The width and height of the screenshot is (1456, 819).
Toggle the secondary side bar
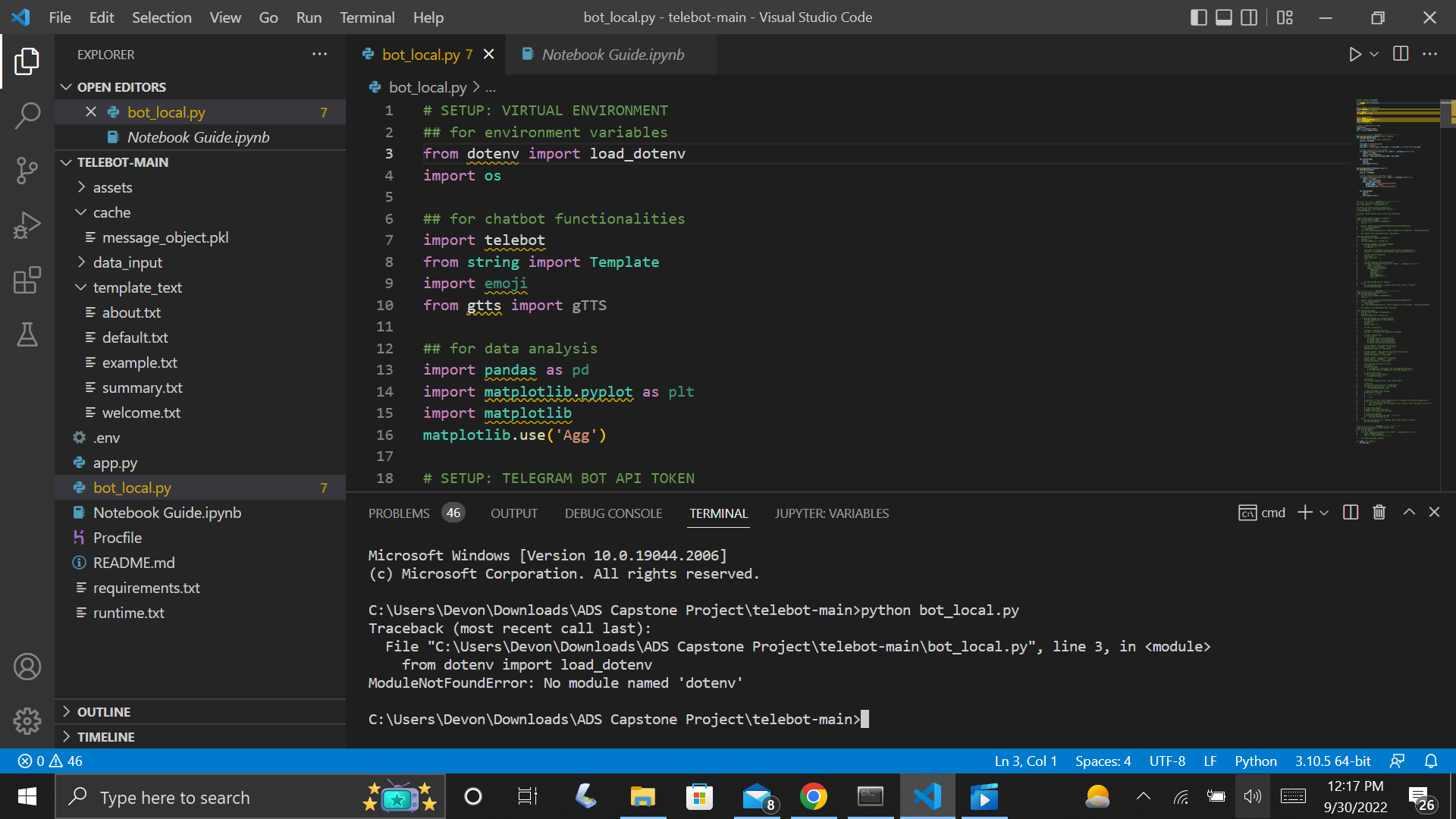tap(1249, 17)
